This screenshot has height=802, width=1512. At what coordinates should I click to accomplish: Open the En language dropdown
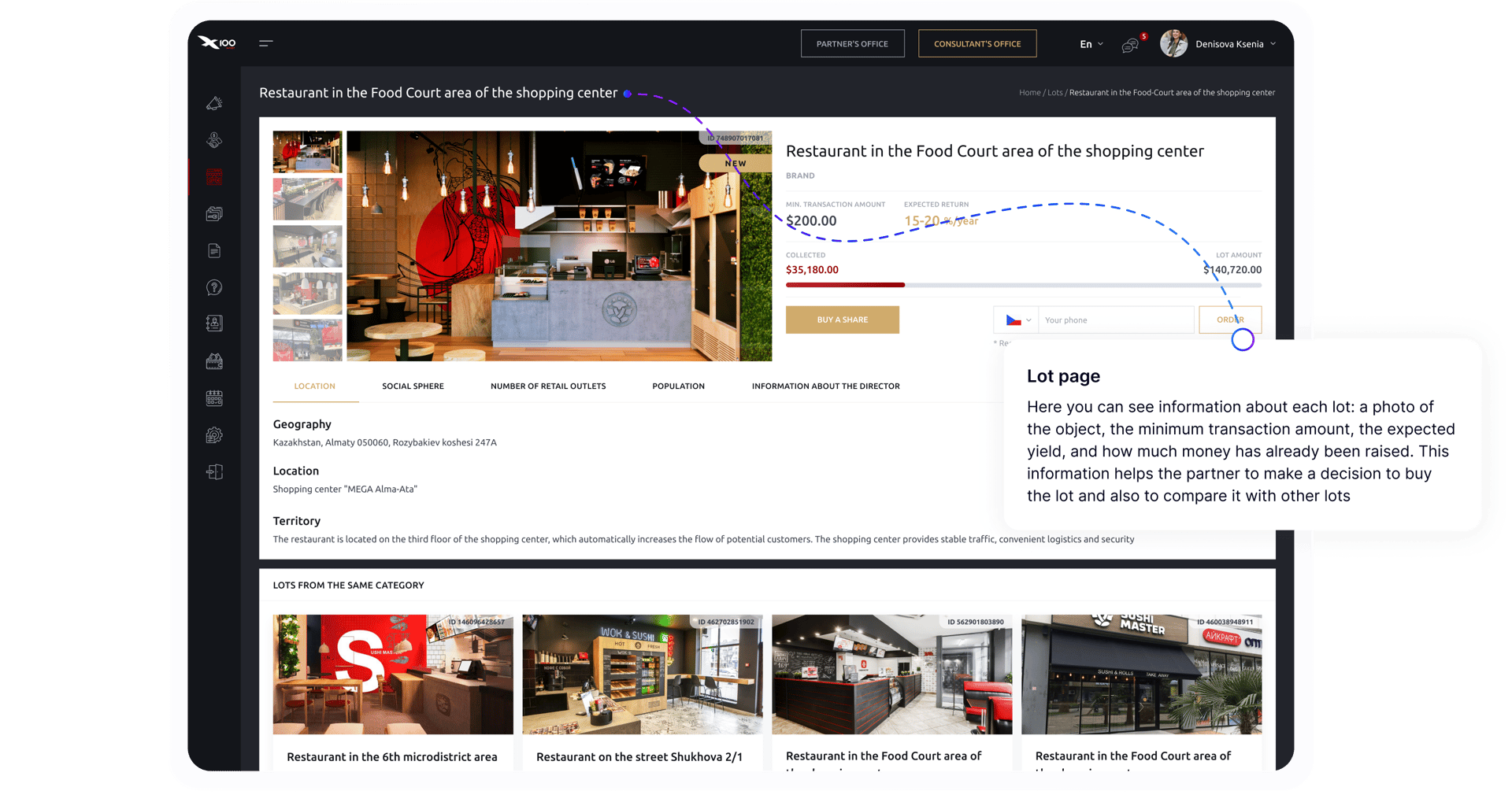tap(1091, 44)
